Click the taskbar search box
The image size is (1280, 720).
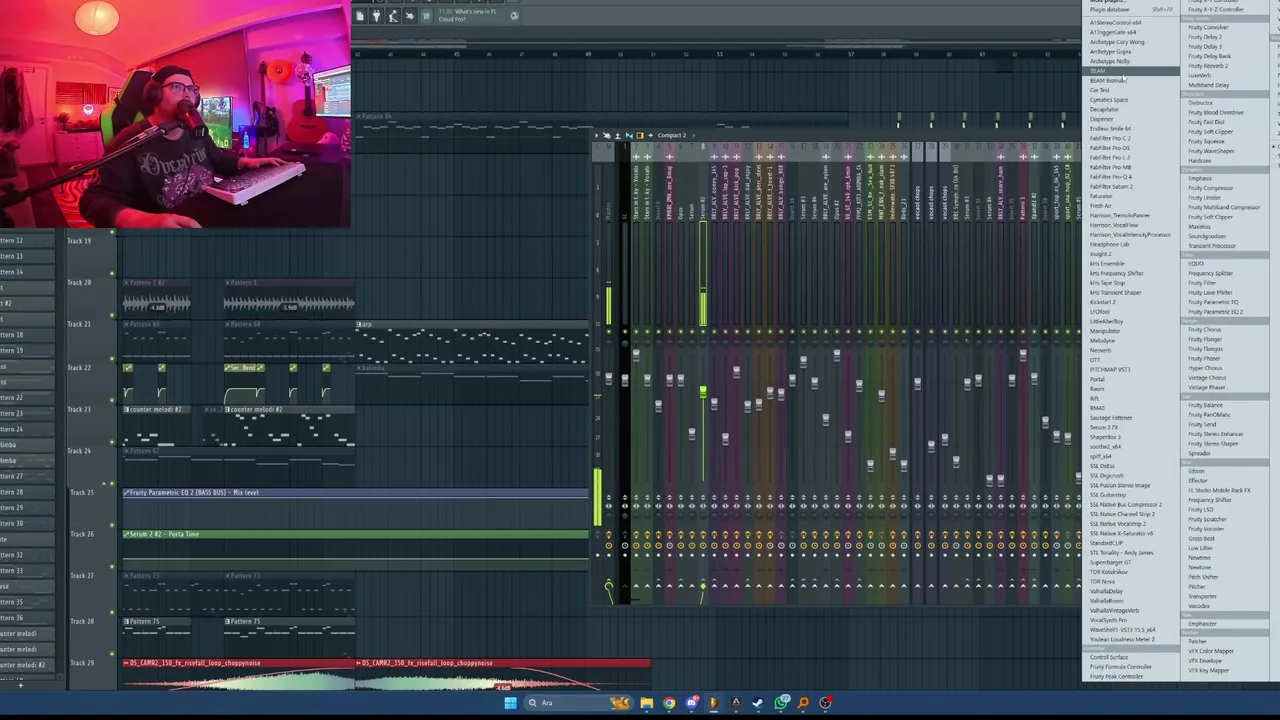click(578, 703)
